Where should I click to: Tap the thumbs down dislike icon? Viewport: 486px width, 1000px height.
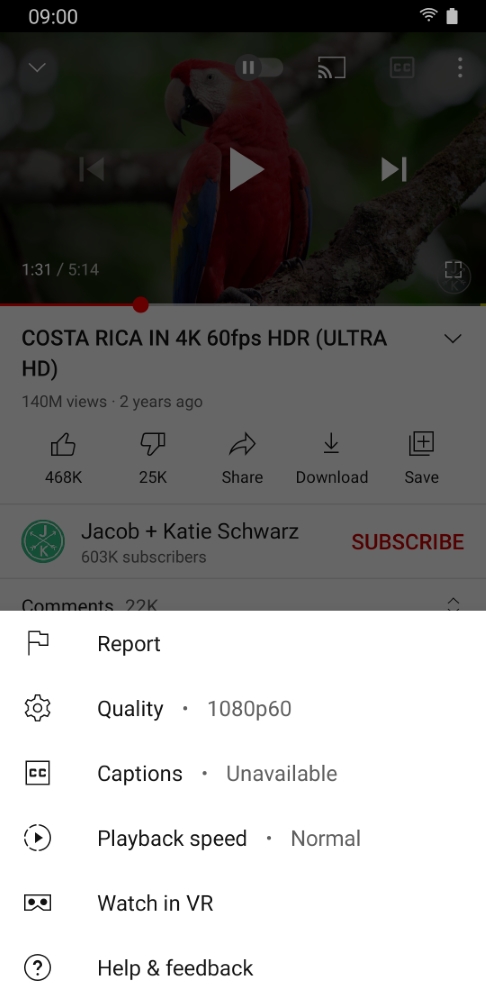(153, 445)
